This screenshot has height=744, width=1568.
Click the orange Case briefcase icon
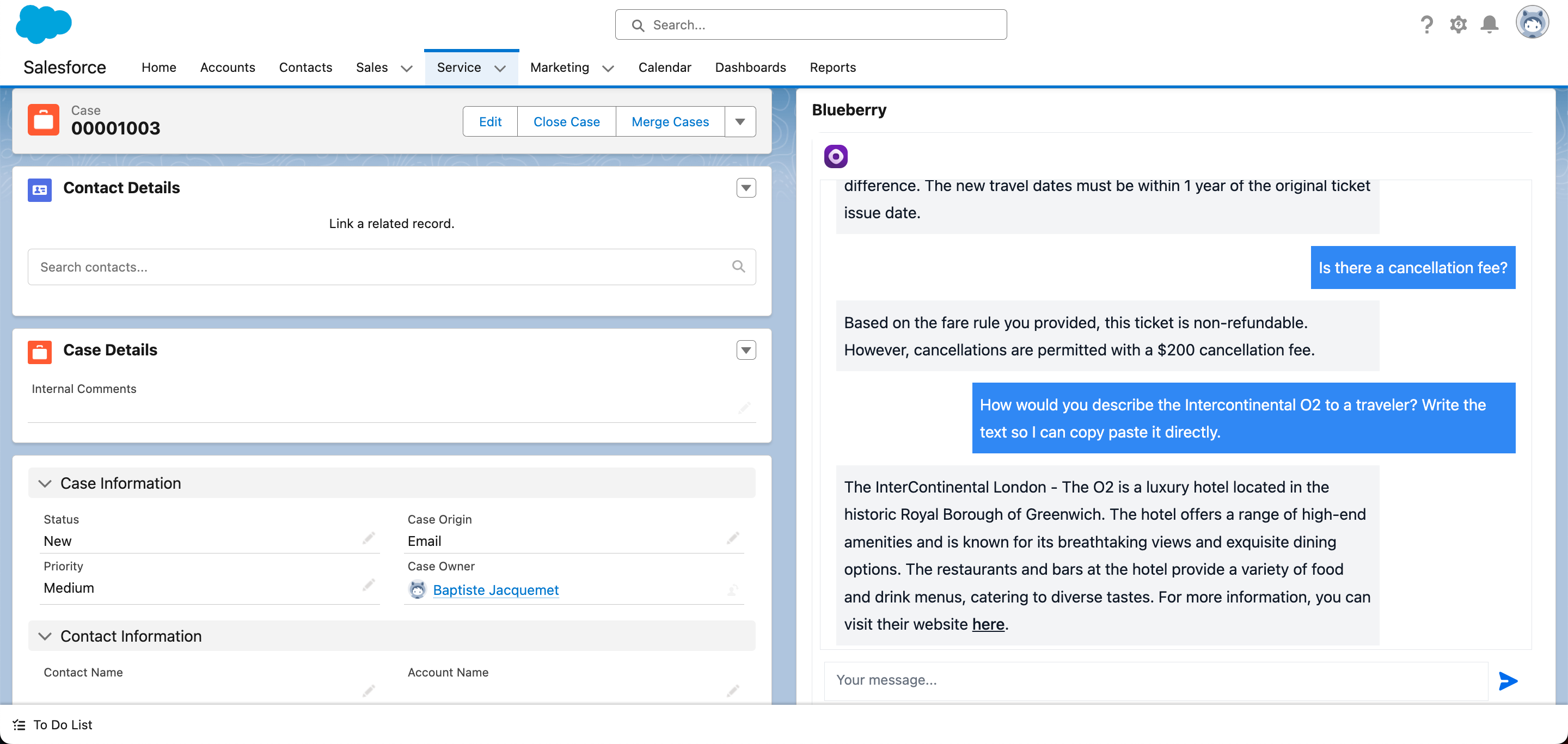click(43, 120)
